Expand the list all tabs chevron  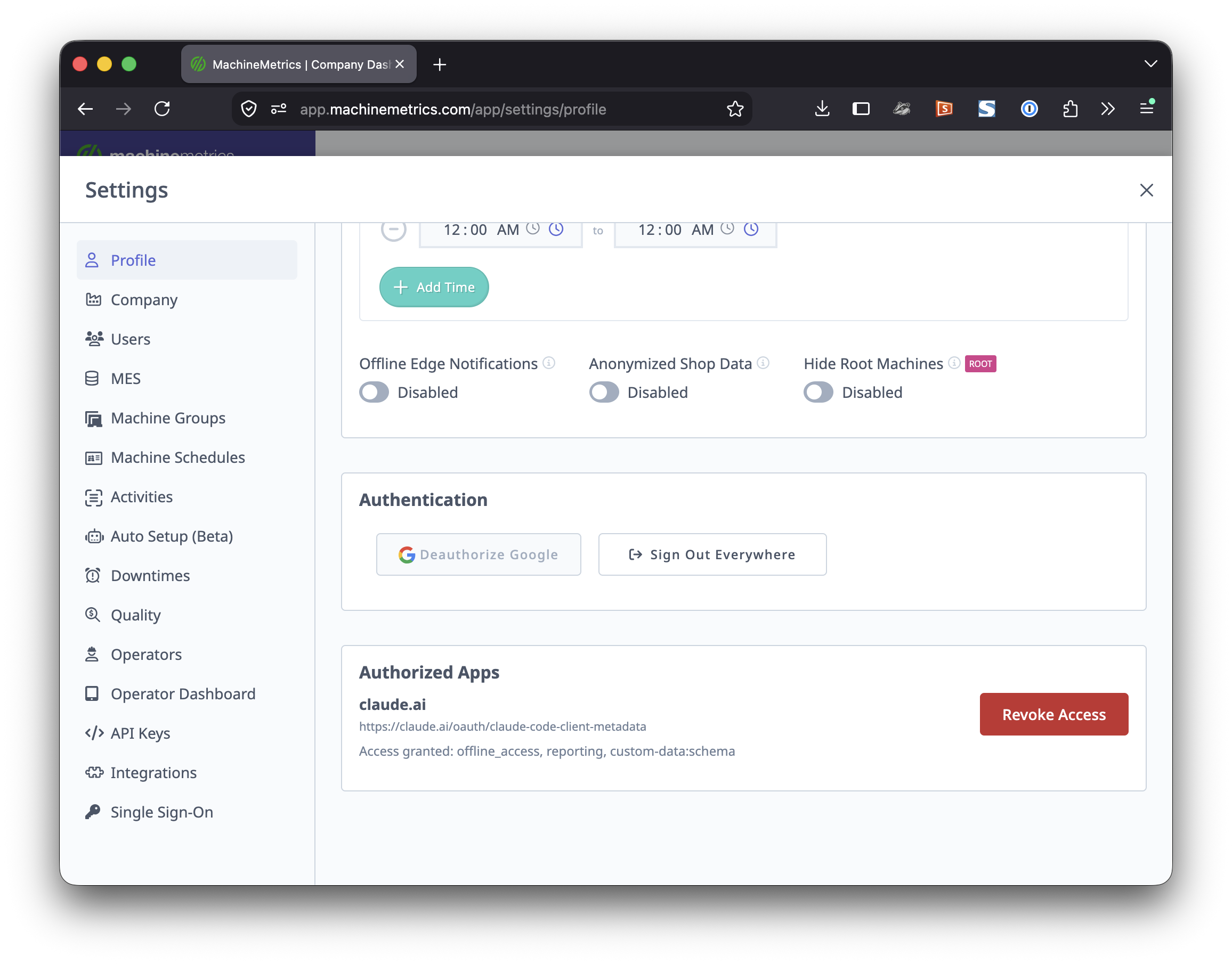point(1150,64)
